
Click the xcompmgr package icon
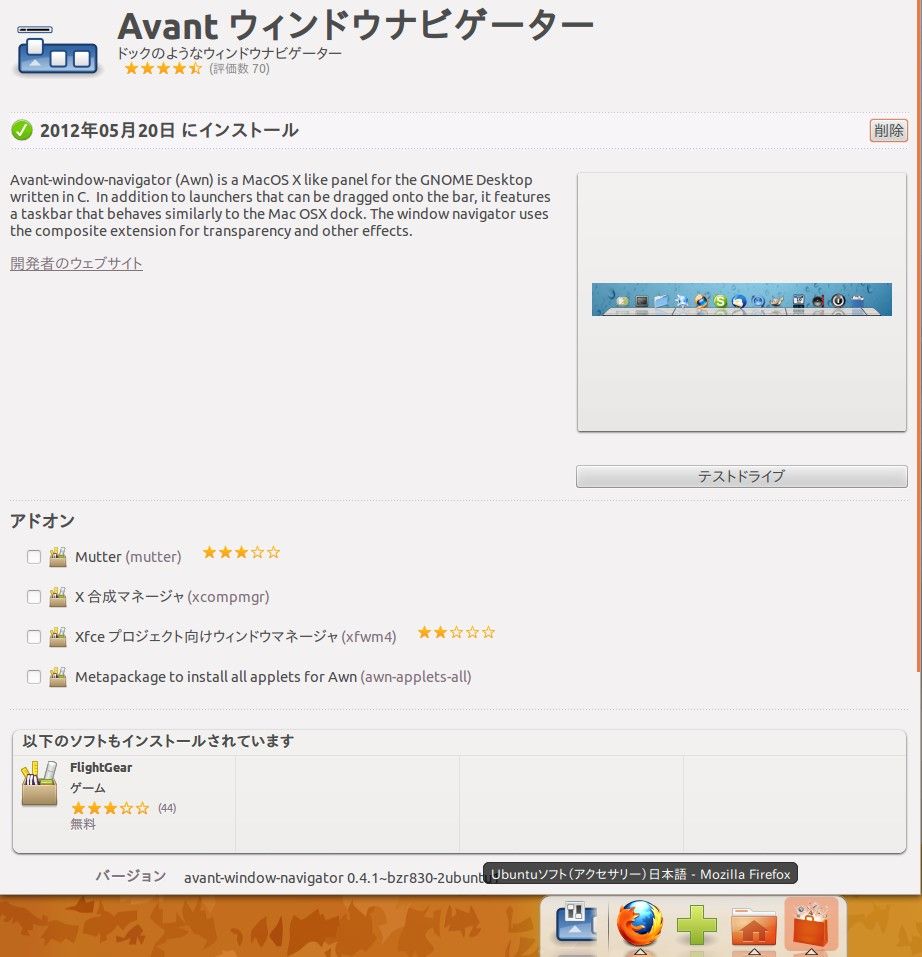pyautogui.click(x=58, y=597)
